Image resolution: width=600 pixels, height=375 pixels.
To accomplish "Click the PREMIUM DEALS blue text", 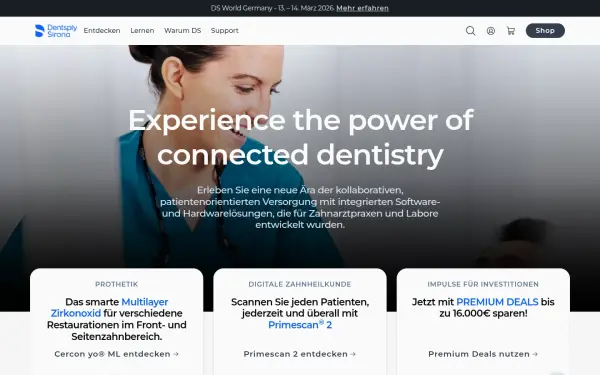I will click(x=497, y=302).
